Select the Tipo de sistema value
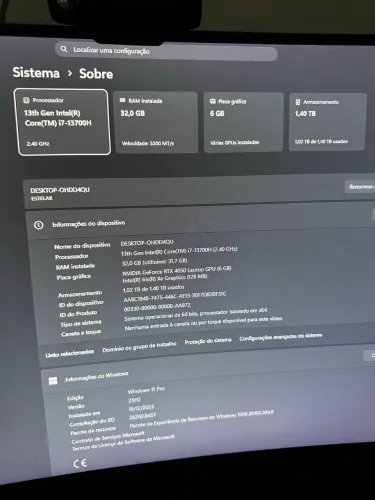 pos(196,314)
